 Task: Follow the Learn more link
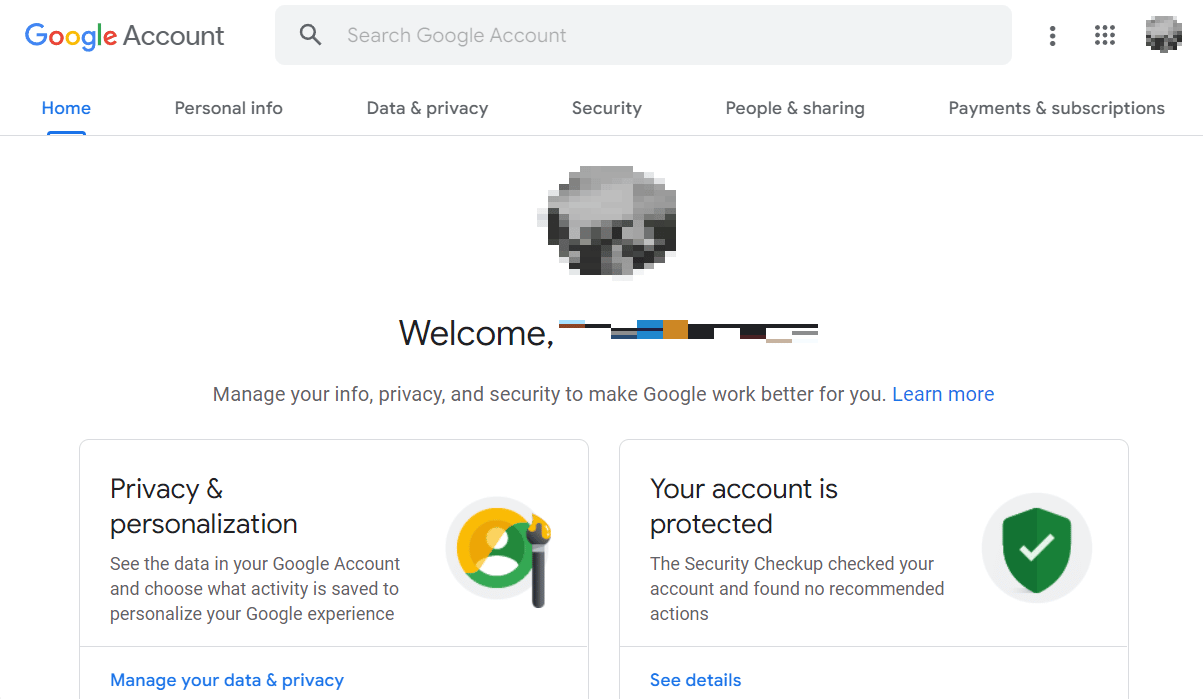(x=943, y=394)
